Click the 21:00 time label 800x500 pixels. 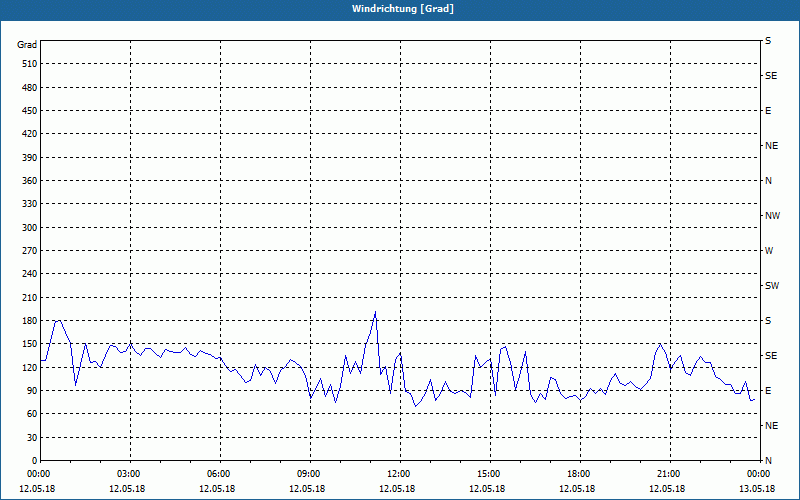coord(670,474)
